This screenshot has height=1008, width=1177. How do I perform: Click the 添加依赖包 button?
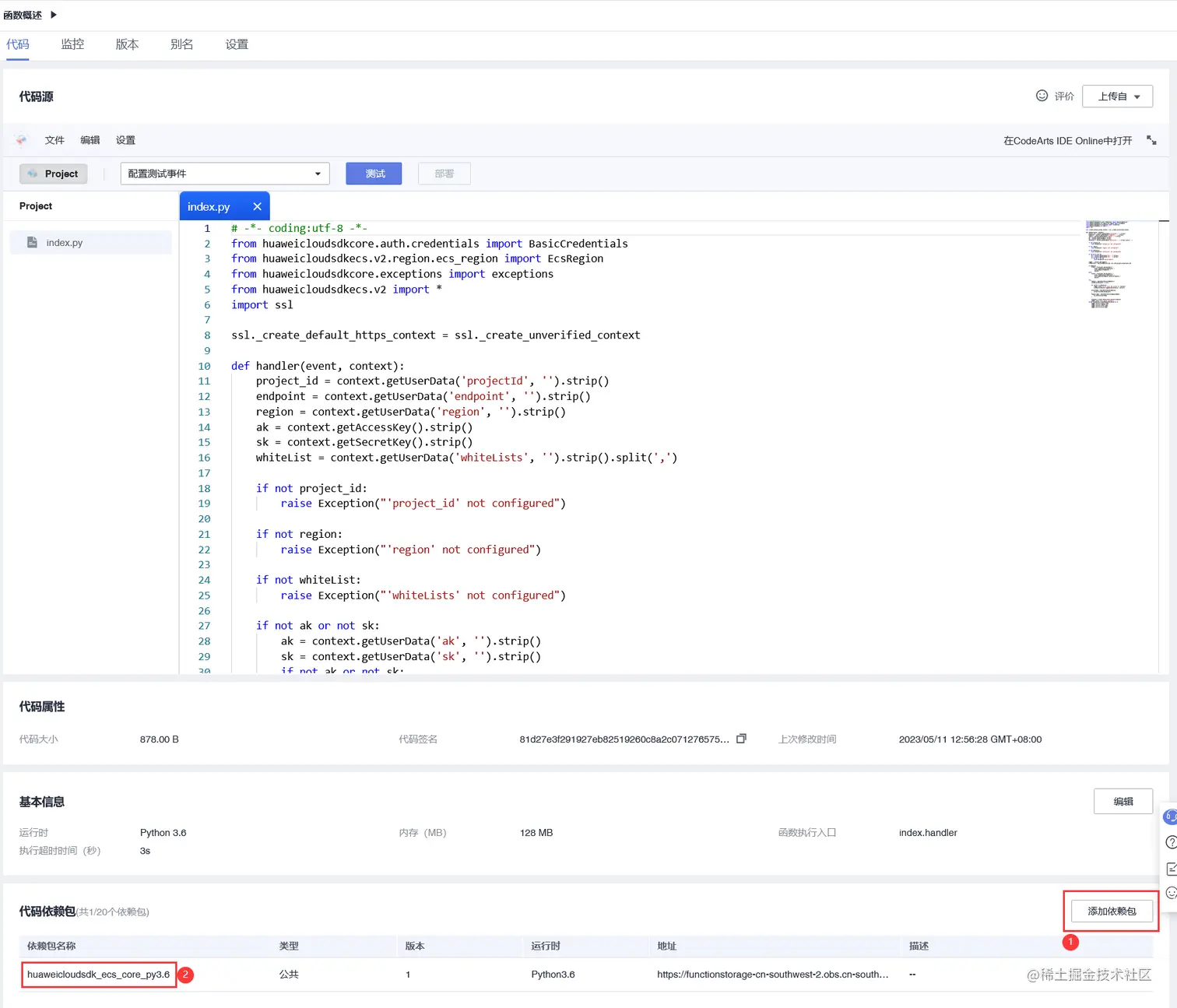pyautogui.click(x=1112, y=911)
